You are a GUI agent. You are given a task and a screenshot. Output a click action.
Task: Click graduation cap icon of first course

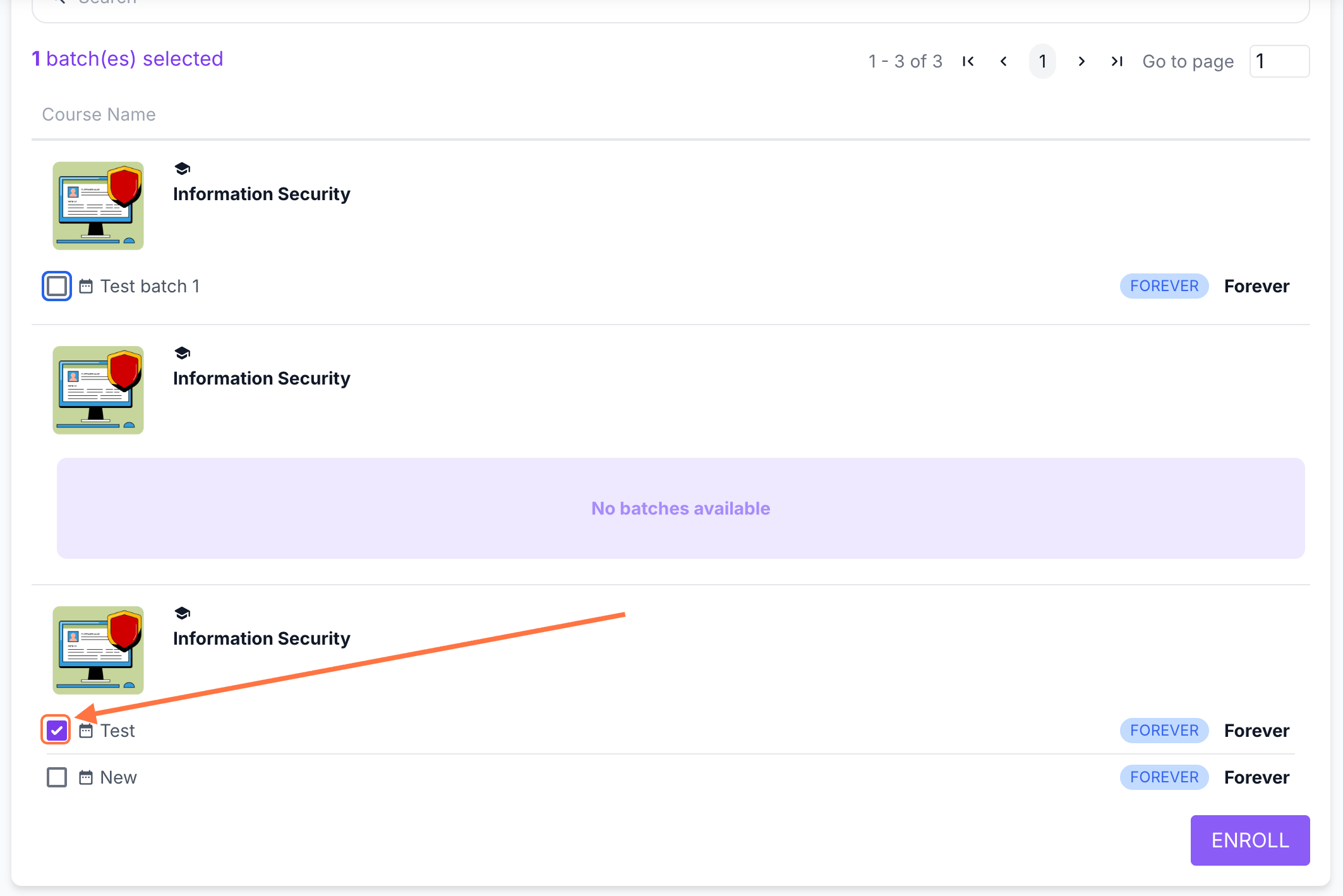pyautogui.click(x=183, y=169)
